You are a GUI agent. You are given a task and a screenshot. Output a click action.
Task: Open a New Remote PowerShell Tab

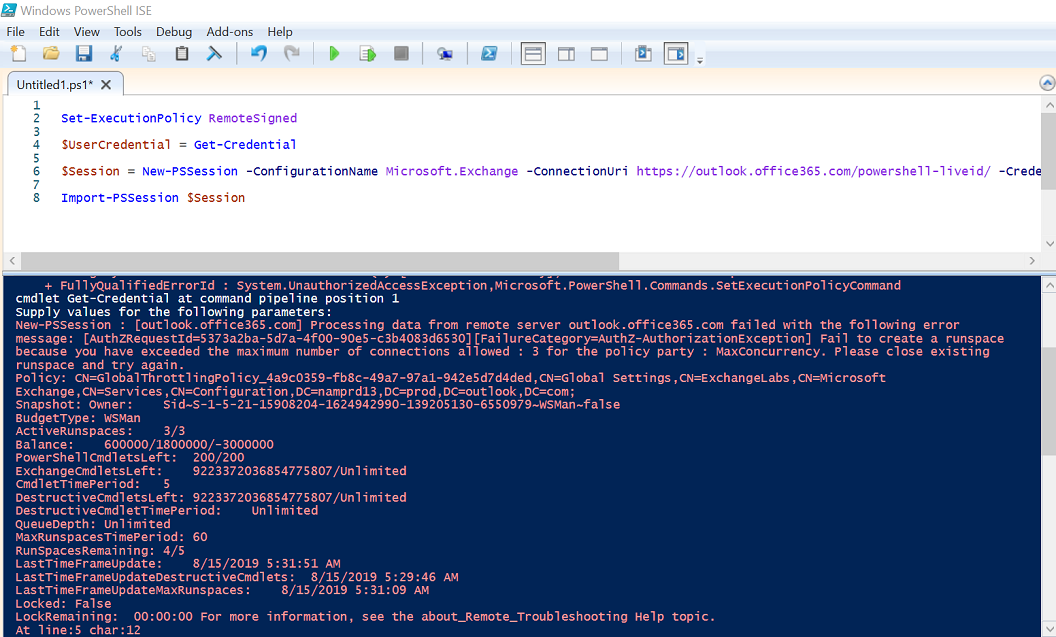[445, 53]
